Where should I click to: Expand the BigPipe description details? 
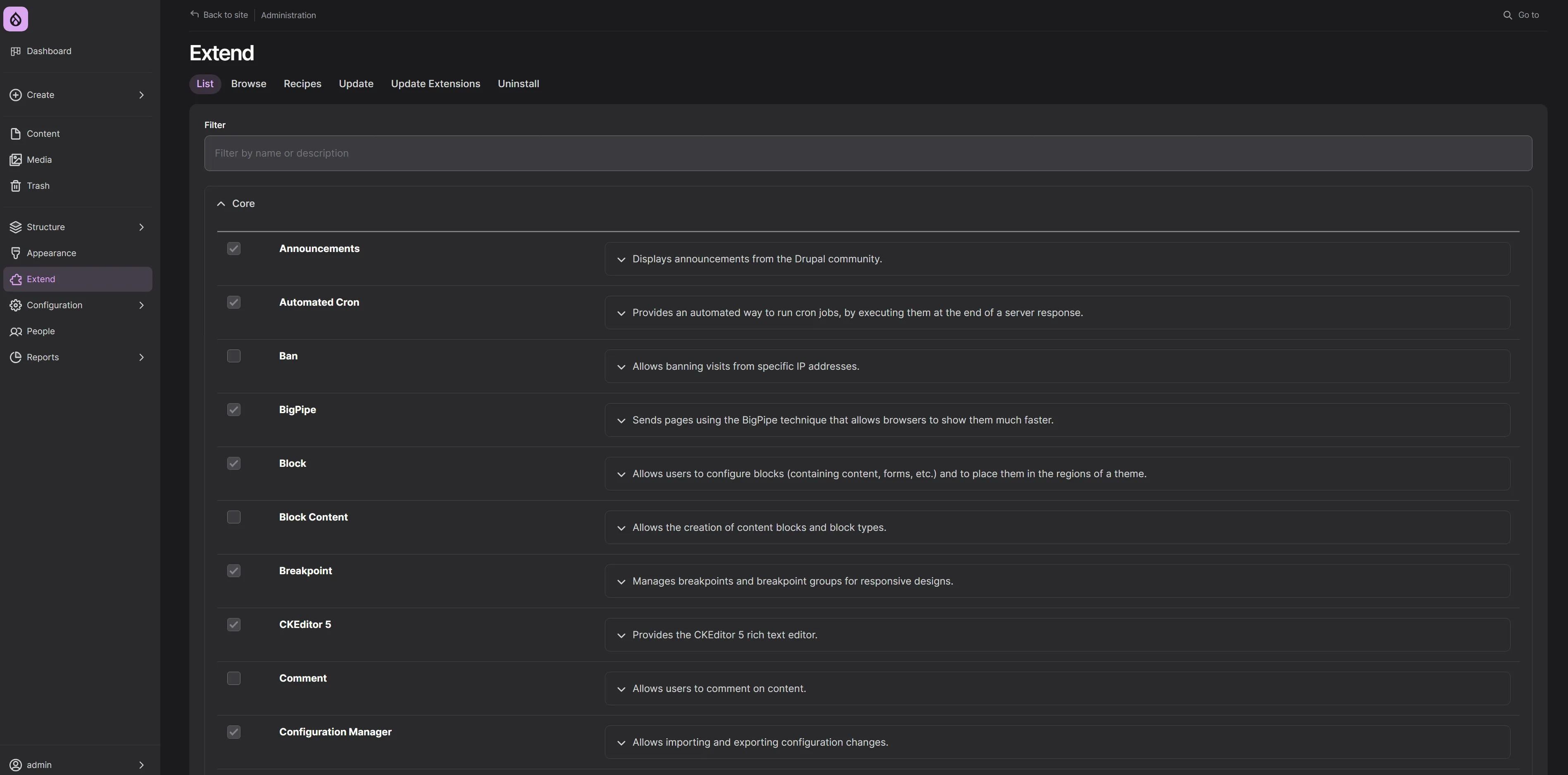tap(621, 421)
